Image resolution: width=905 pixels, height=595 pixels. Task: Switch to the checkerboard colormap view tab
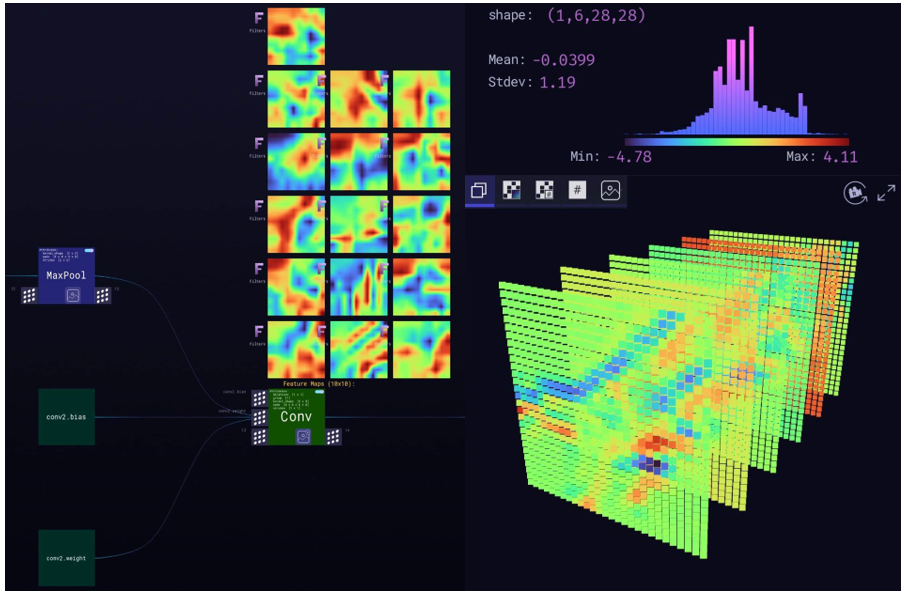(512, 190)
